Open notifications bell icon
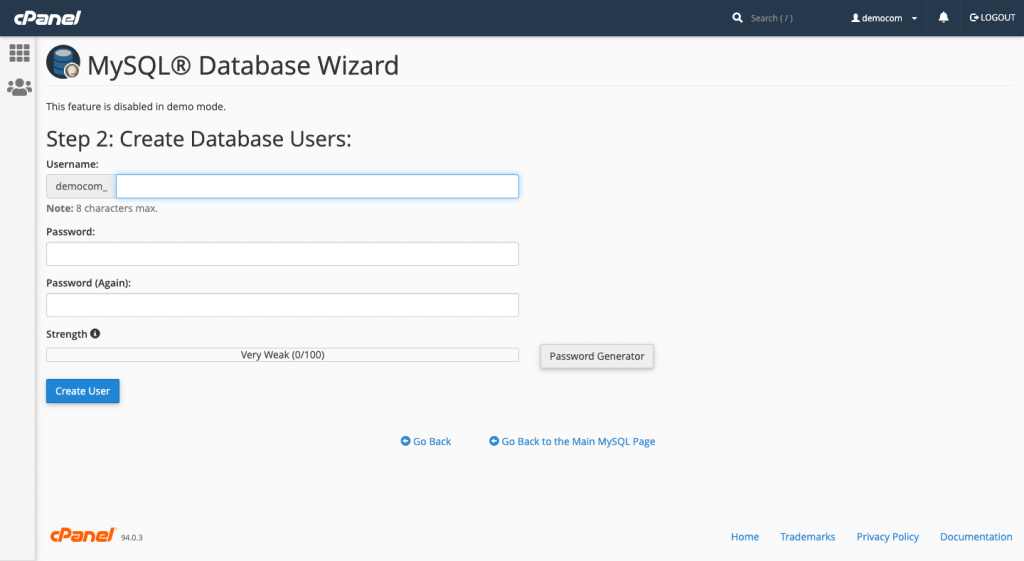The image size is (1024, 561). [943, 18]
